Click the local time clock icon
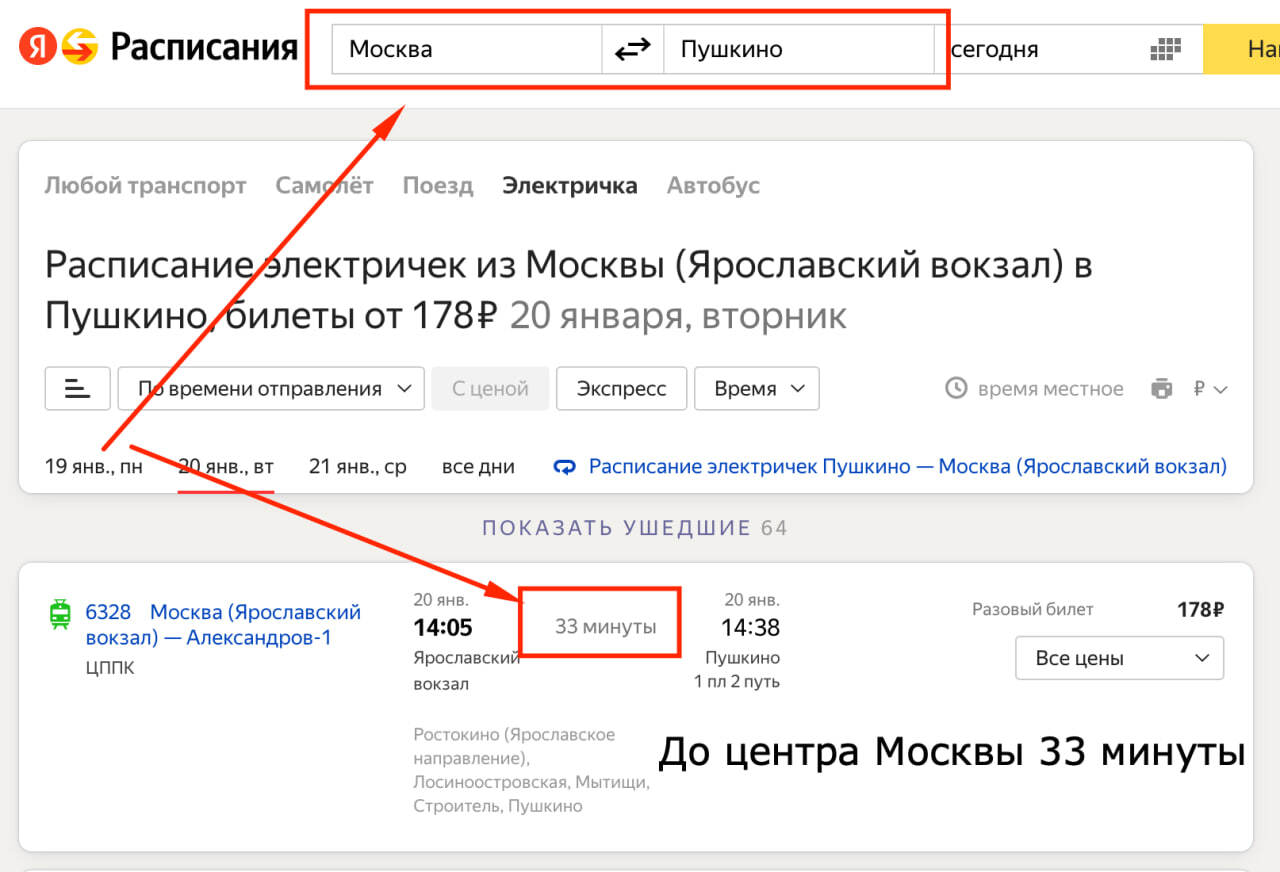The image size is (1280, 872). point(957,388)
